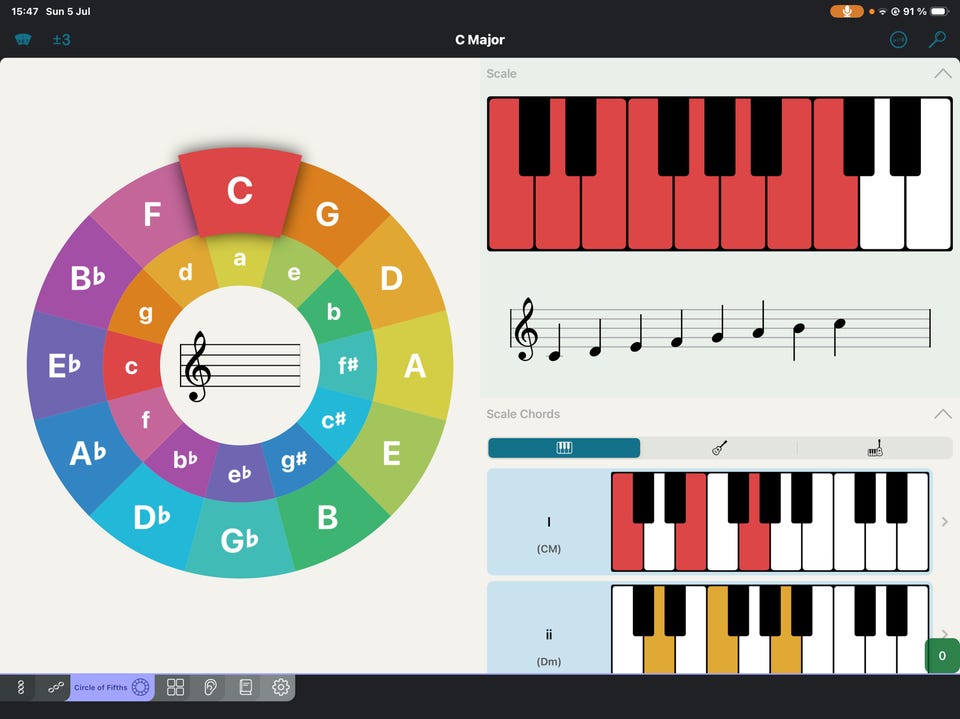Image resolution: width=960 pixels, height=719 pixels.
Task: Switch chord display to guitar view
Action: [719, 448]
